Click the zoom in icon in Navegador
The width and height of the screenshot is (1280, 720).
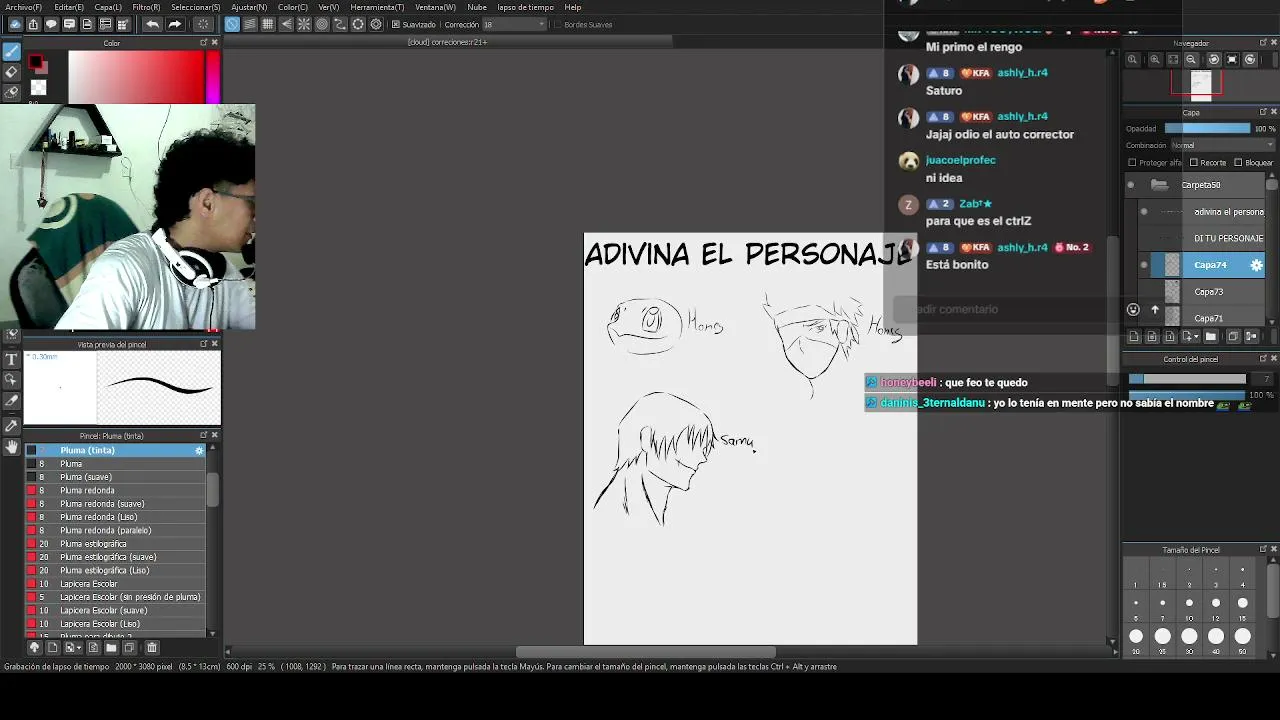(x=1155, y=60)
